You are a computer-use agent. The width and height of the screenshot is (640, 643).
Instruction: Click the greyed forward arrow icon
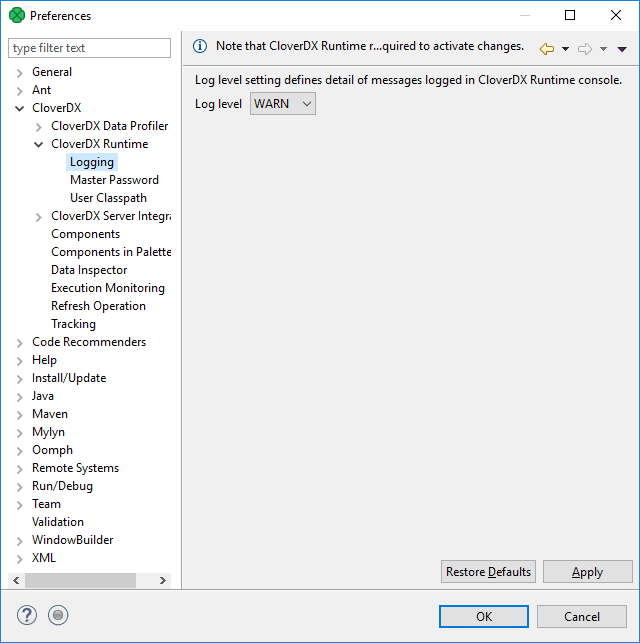click(x=585, y=49)
